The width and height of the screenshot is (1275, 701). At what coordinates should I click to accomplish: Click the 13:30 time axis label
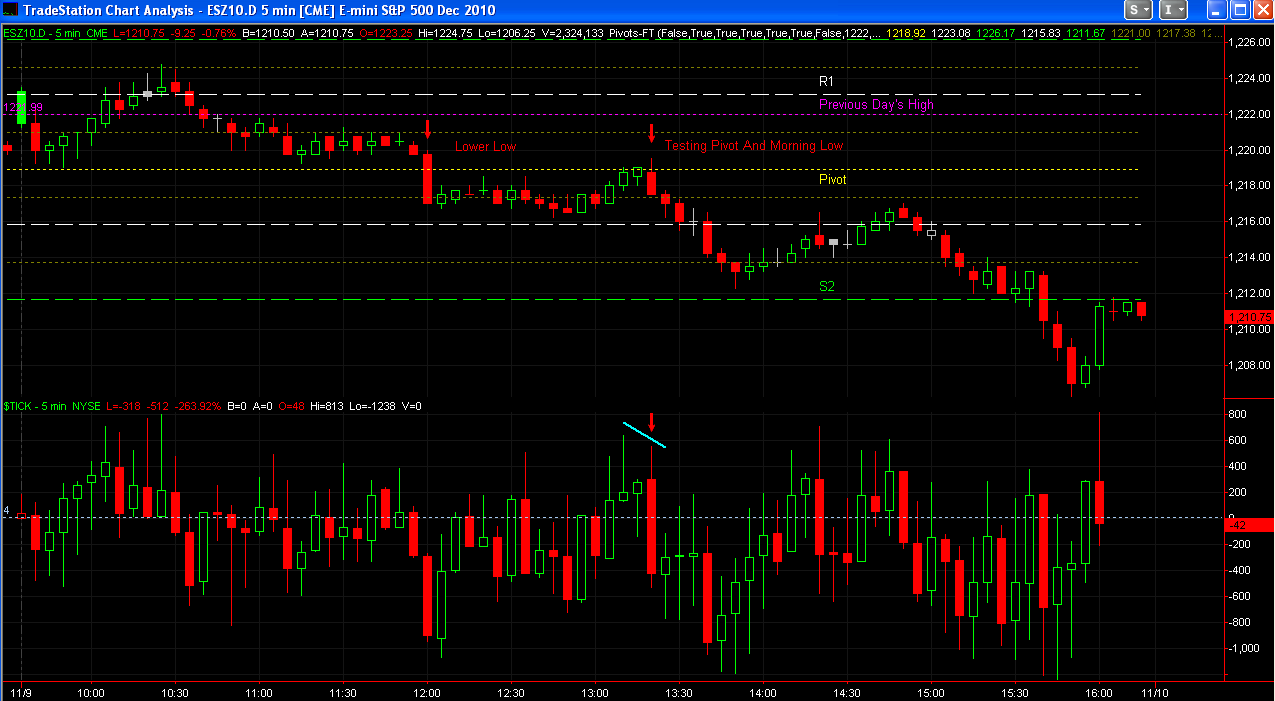click(x=679, y=691)
